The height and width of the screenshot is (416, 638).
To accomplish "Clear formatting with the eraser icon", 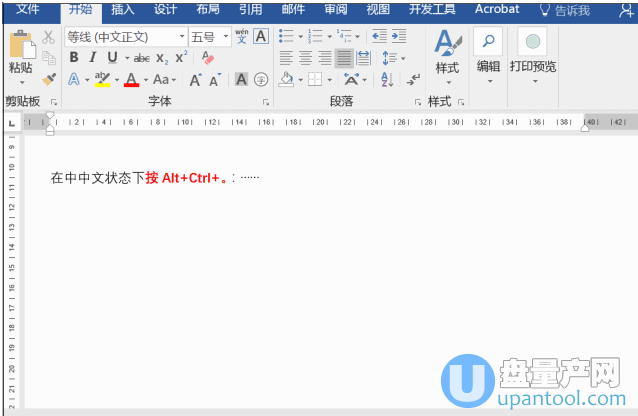I will coord(208,58).
